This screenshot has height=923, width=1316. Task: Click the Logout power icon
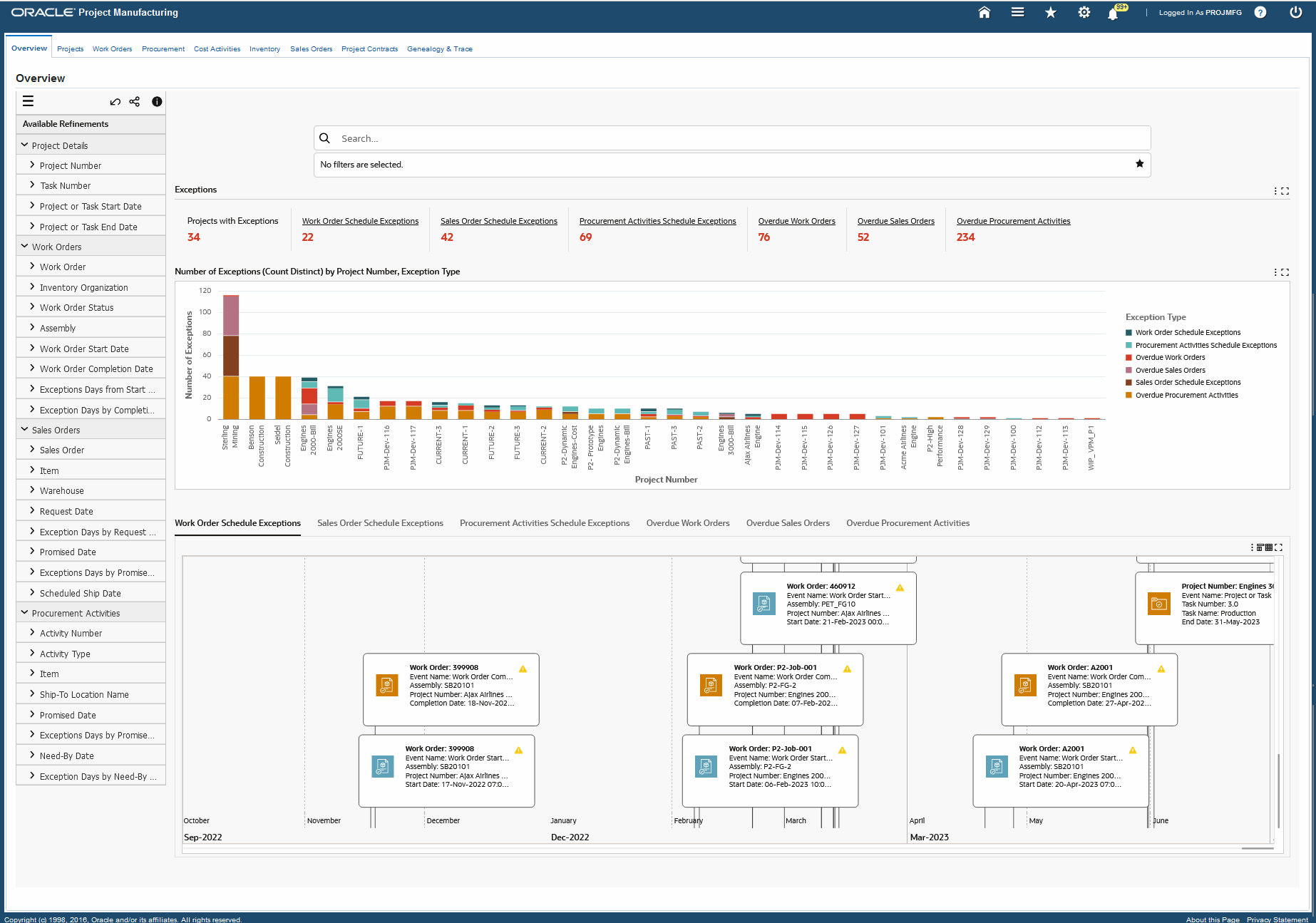click(x=1295, y=12)
